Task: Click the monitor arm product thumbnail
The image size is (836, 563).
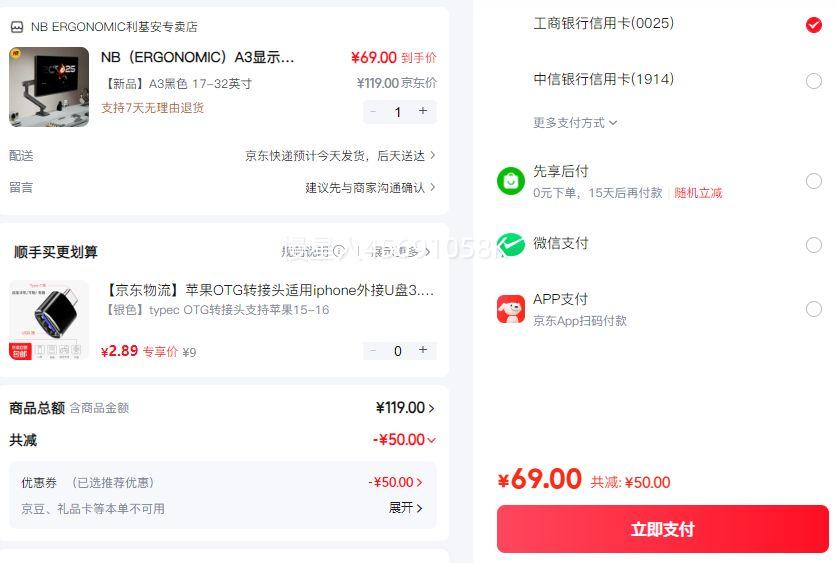Action: [49, 87]
